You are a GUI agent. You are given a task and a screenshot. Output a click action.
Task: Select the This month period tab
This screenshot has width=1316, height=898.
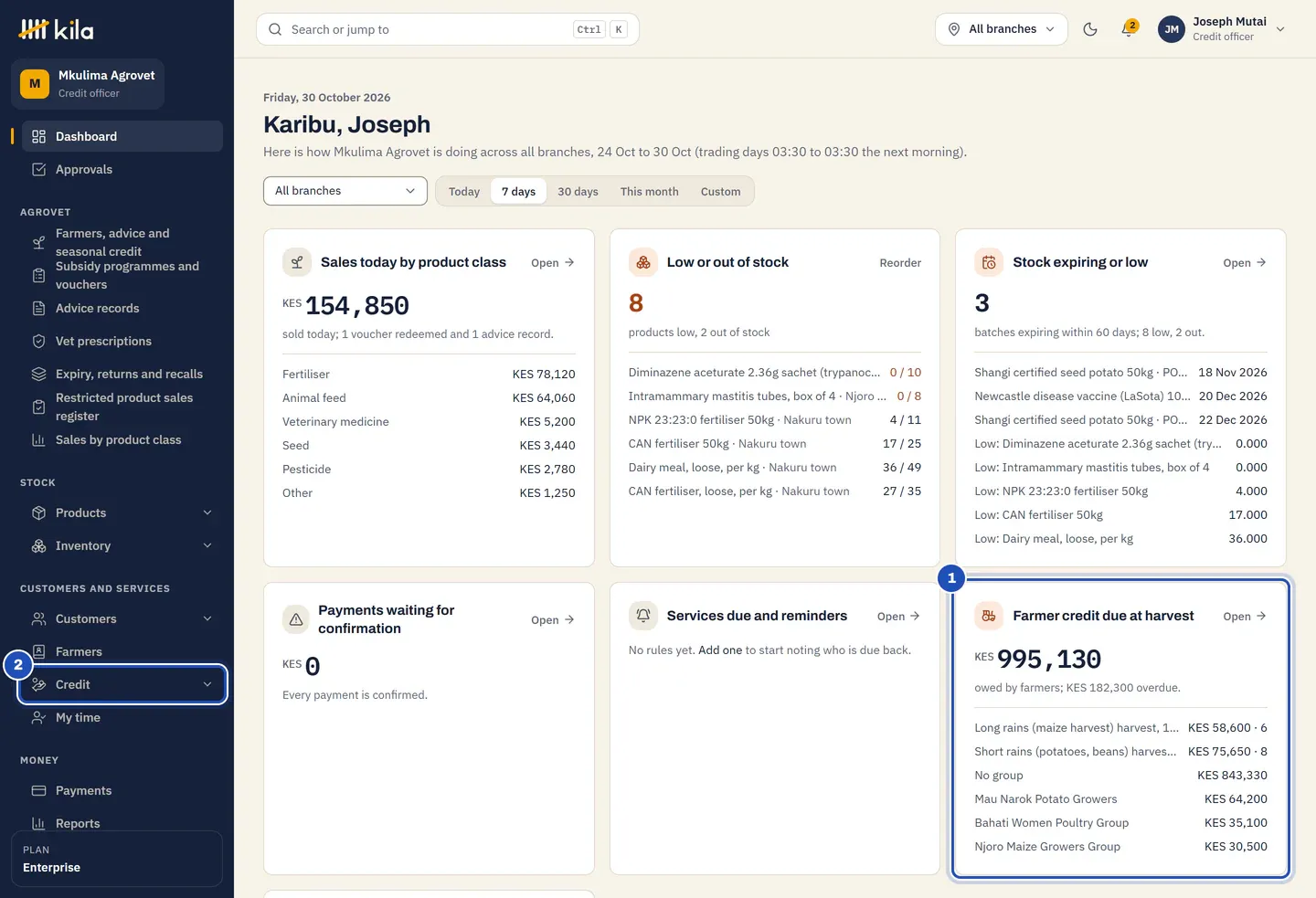650,191
